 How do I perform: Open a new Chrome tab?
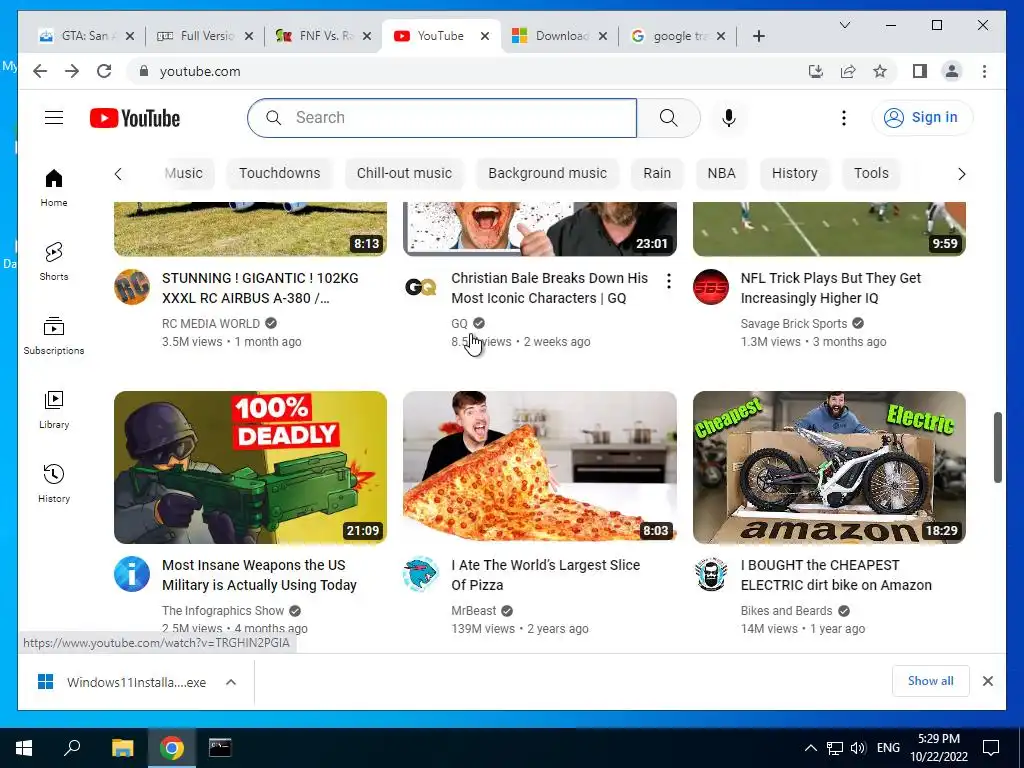[x=758, y=36]
